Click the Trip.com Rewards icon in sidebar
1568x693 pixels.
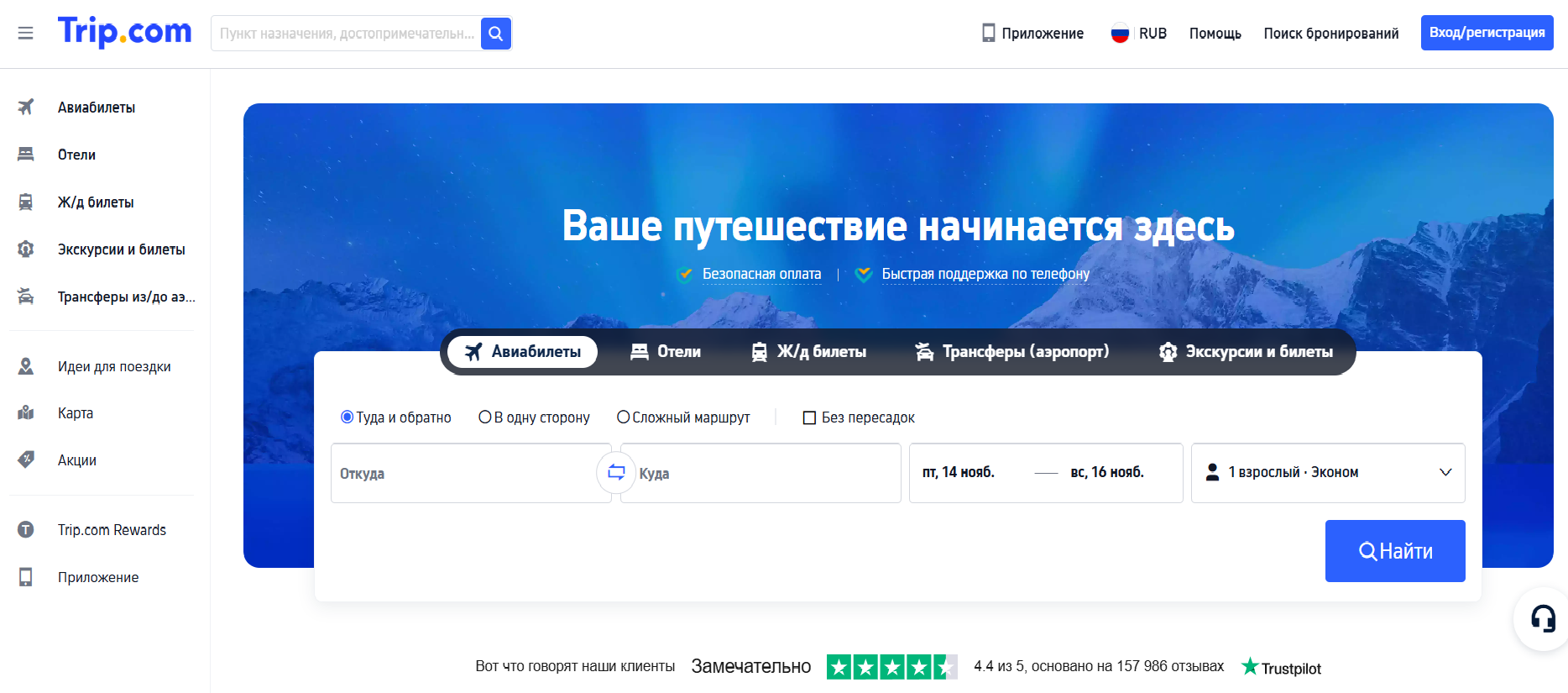26,529
